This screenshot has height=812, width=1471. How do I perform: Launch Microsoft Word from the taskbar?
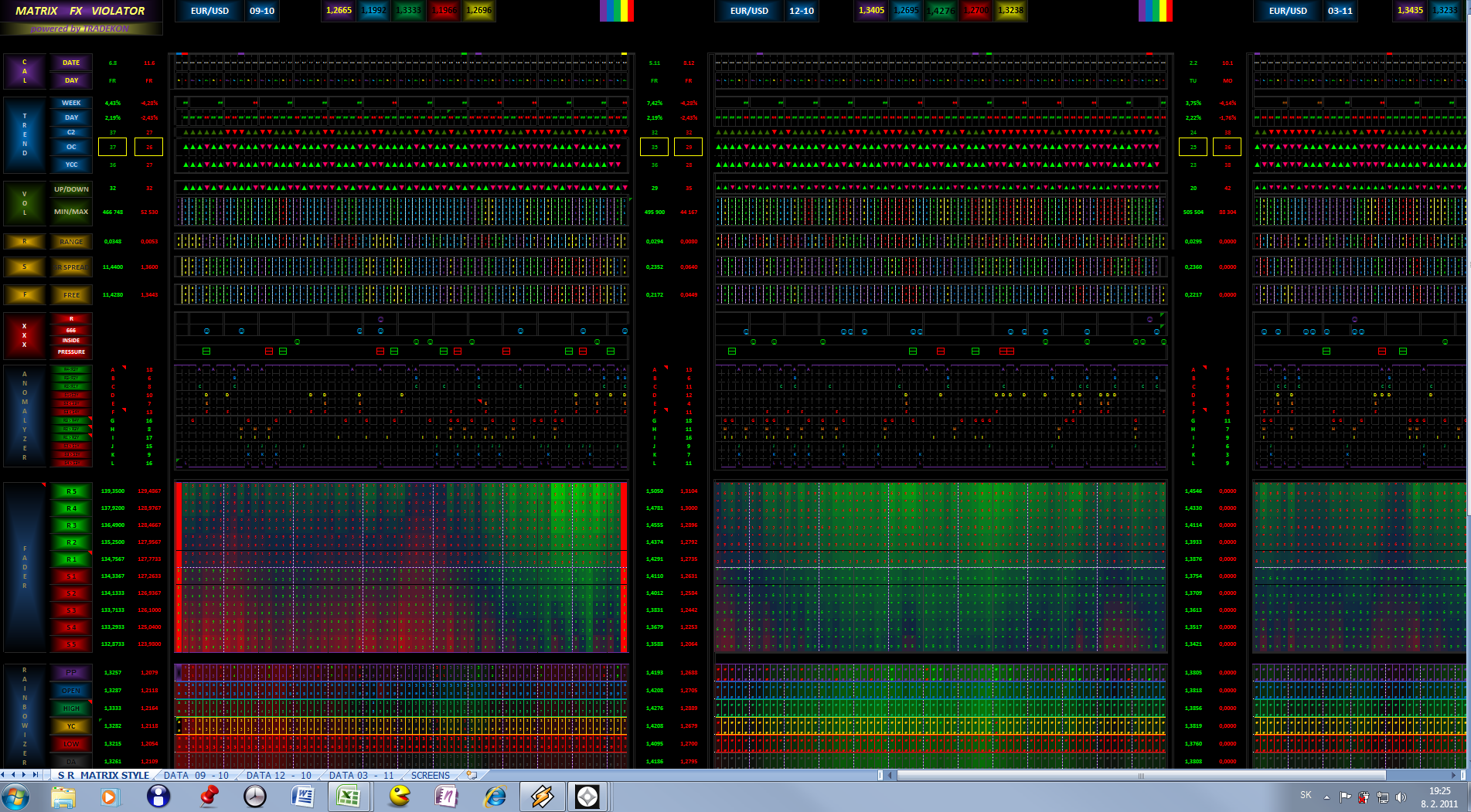(x=302, y=797)
